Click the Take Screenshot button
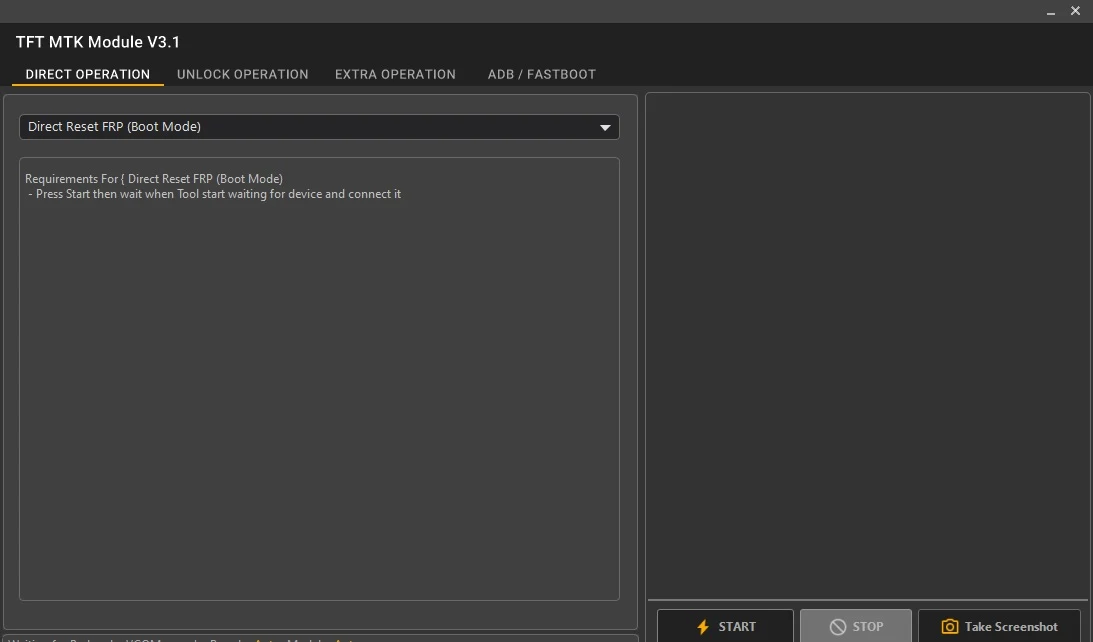The width and height of the screenshot is (1093, 642). [999, 626]
